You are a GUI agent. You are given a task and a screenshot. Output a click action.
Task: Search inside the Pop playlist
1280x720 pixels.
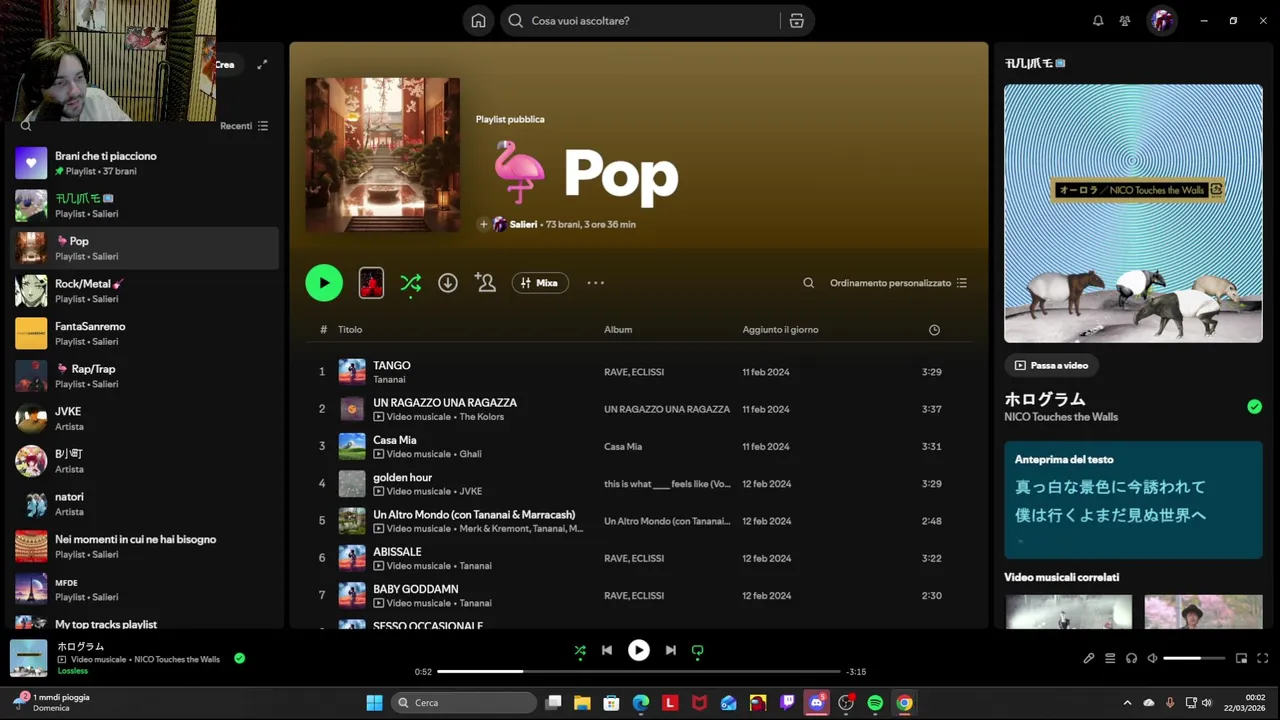[x=808, y=283]
